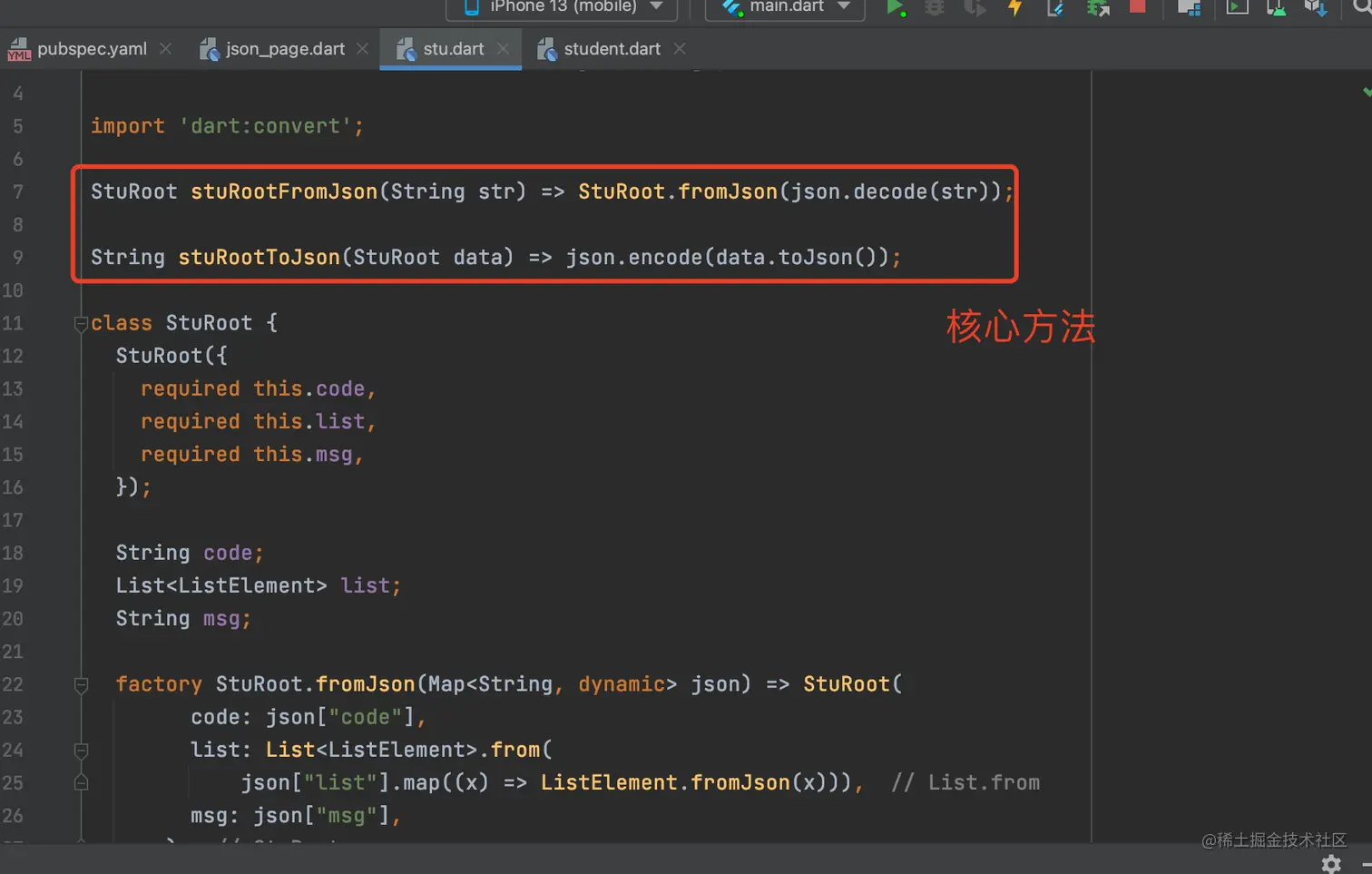Click 'code: json["code"],' line
The width and height of the screenshot is (1372, 874).
(x=308, y=717)
